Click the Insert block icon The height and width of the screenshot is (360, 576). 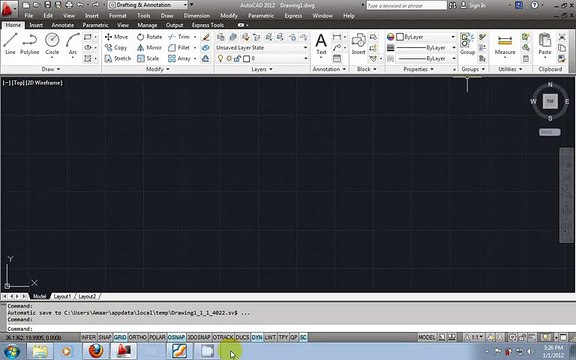click(358, 44)
